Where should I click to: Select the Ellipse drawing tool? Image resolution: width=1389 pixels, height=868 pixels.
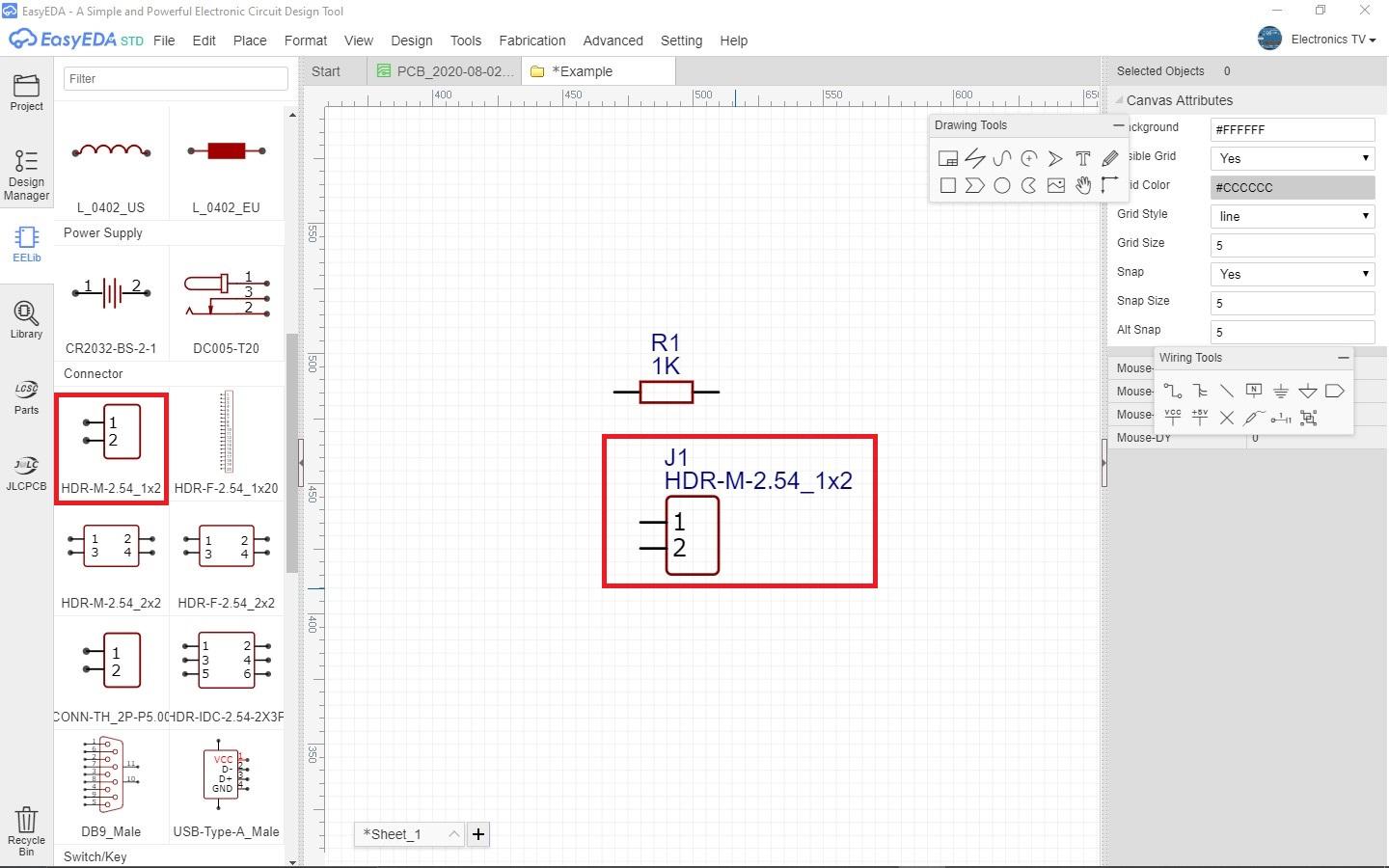click(x=1002, y=185)
